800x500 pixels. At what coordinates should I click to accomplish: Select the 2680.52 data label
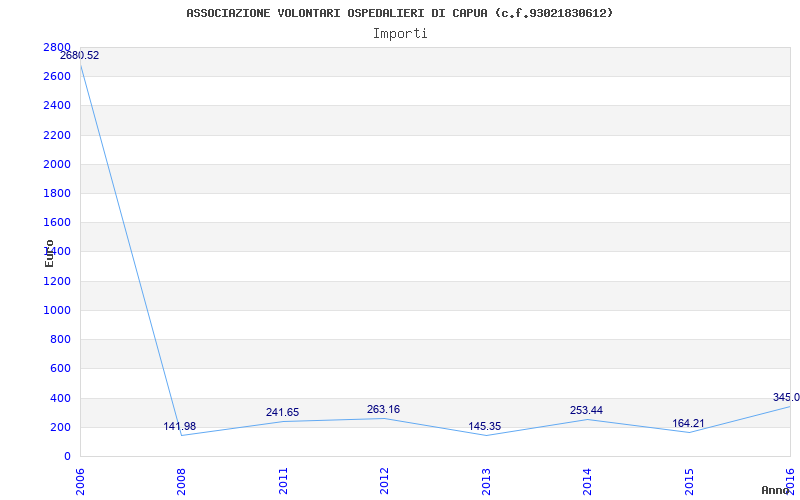tap(80, 56)
